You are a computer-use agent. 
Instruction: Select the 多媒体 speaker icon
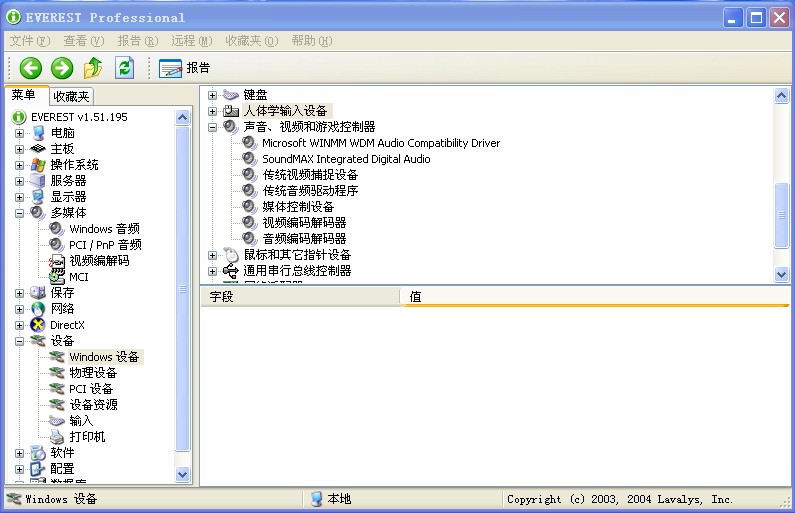pyautogui.click(x=38, y=212)
